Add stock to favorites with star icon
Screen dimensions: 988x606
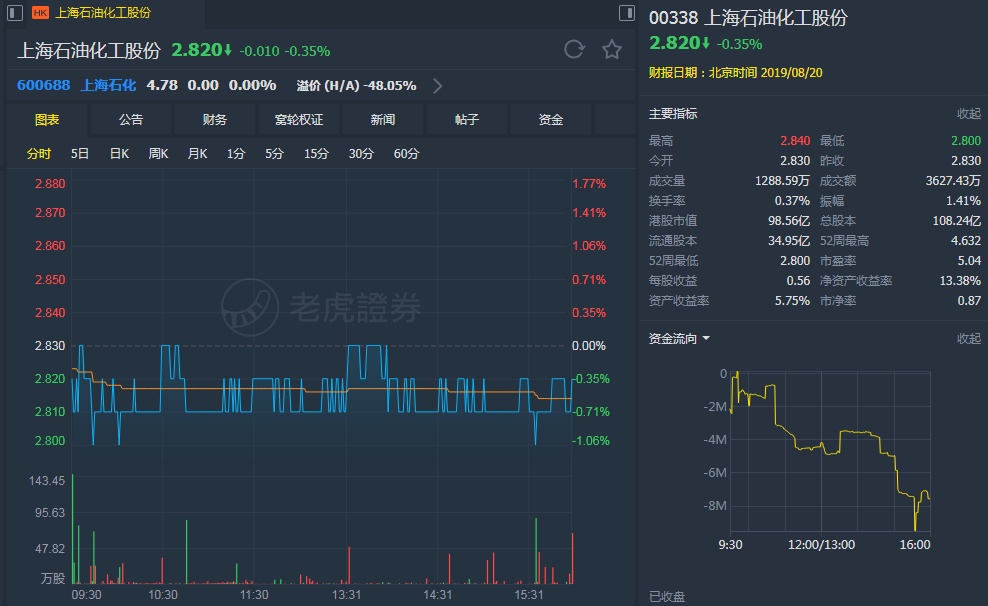pos(611,49)
